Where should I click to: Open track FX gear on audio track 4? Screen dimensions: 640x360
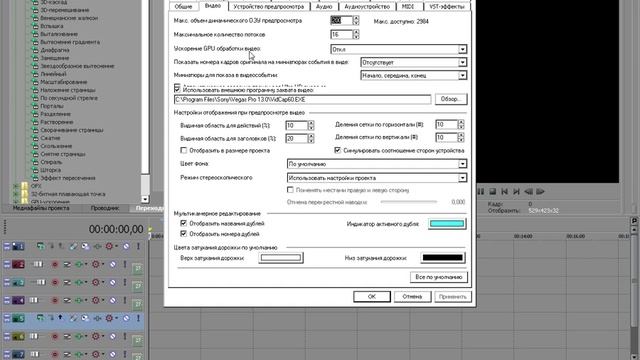[96, 300]
